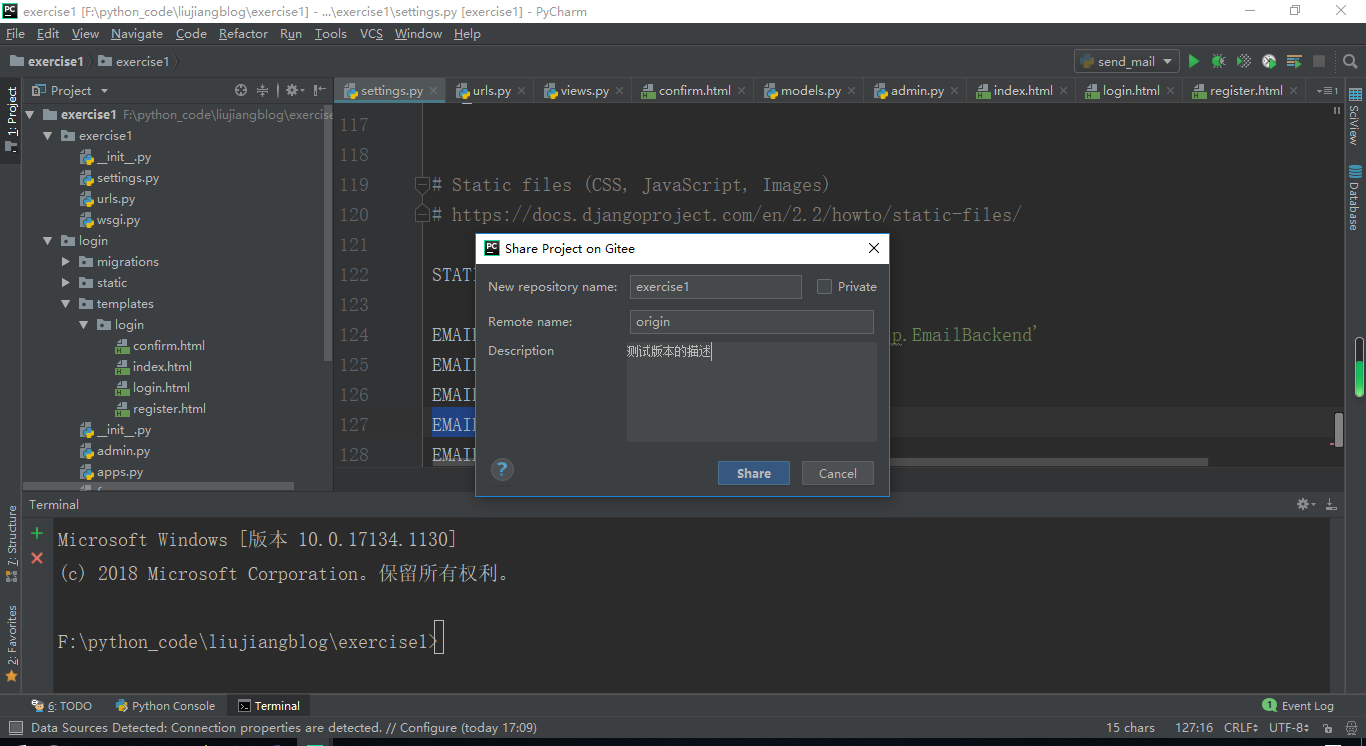Open the Database side panel

1355,198
